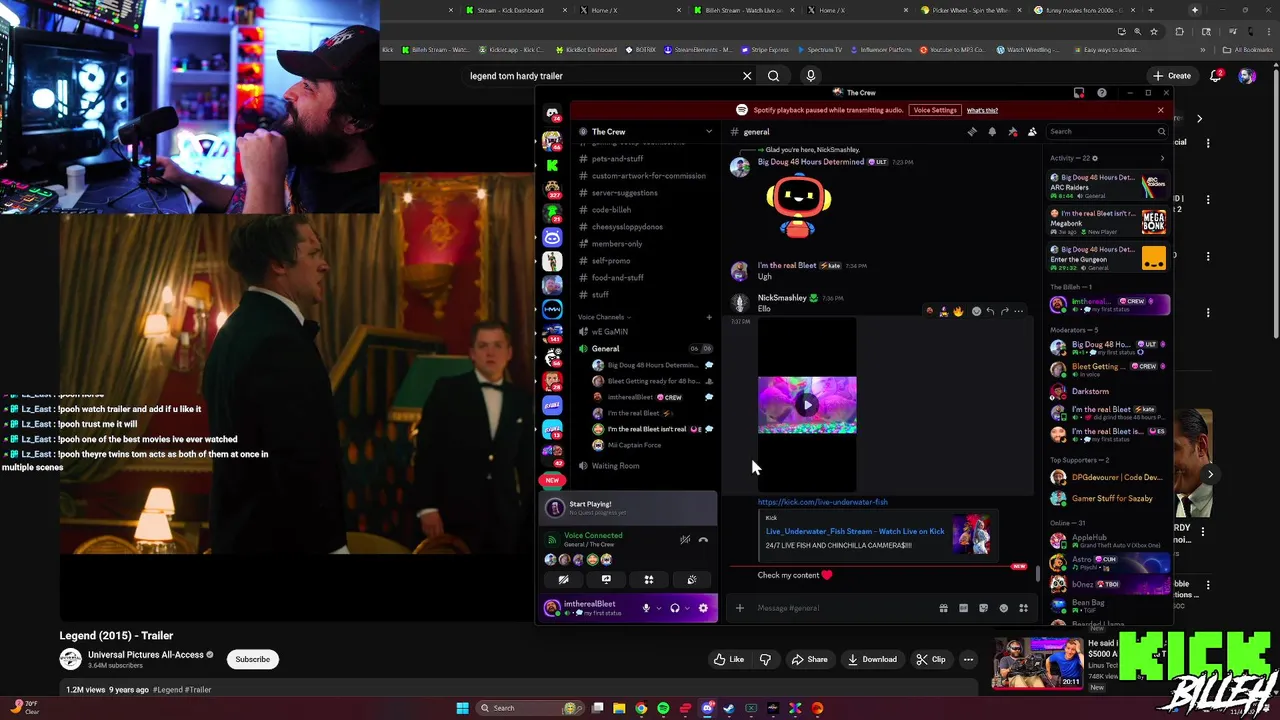Screen dimensions: 1280x720
Task: Dismiss the Spotify playback paused banner
Action: 1160,110
